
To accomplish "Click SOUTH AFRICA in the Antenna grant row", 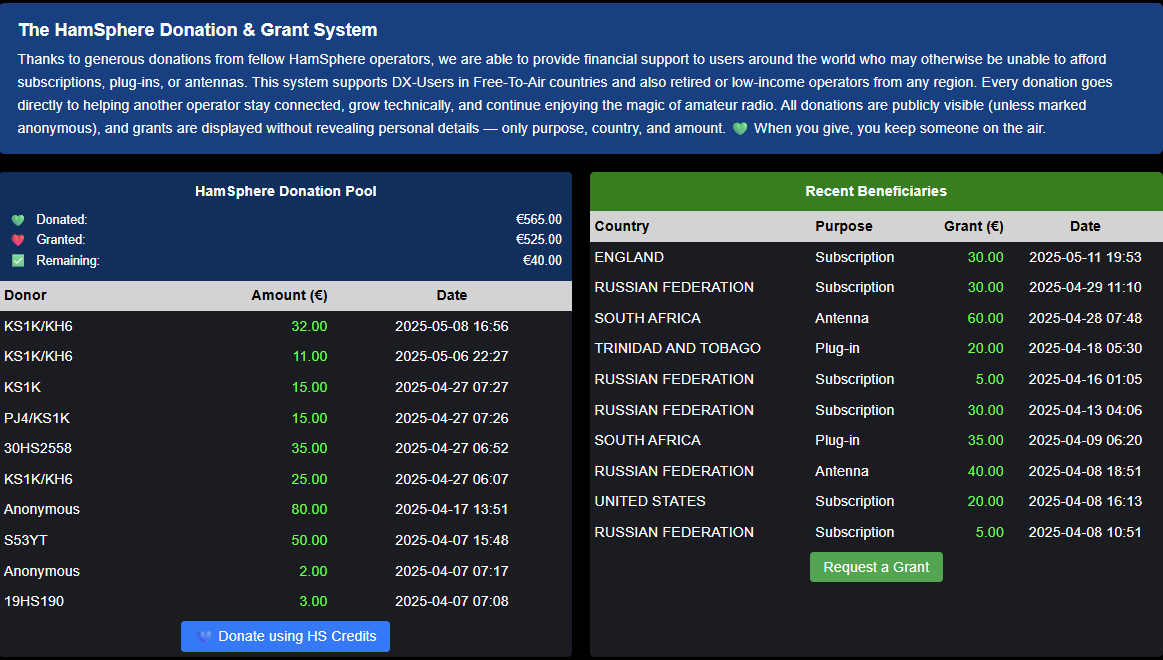I will pyautogui.click(x=648, y=318).
